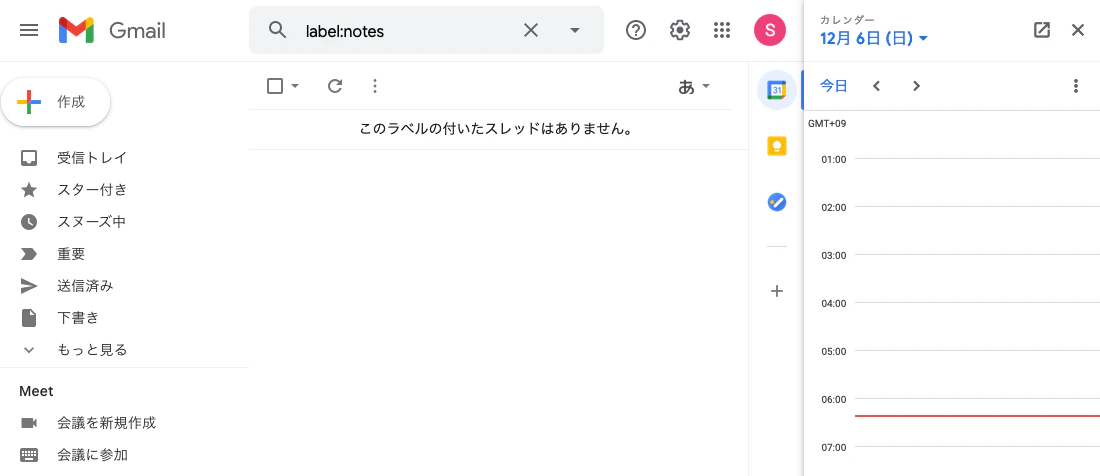Click the star icon in sidebar
The width and height of the screenshot is (1100, 476).
tap(29, 189)
